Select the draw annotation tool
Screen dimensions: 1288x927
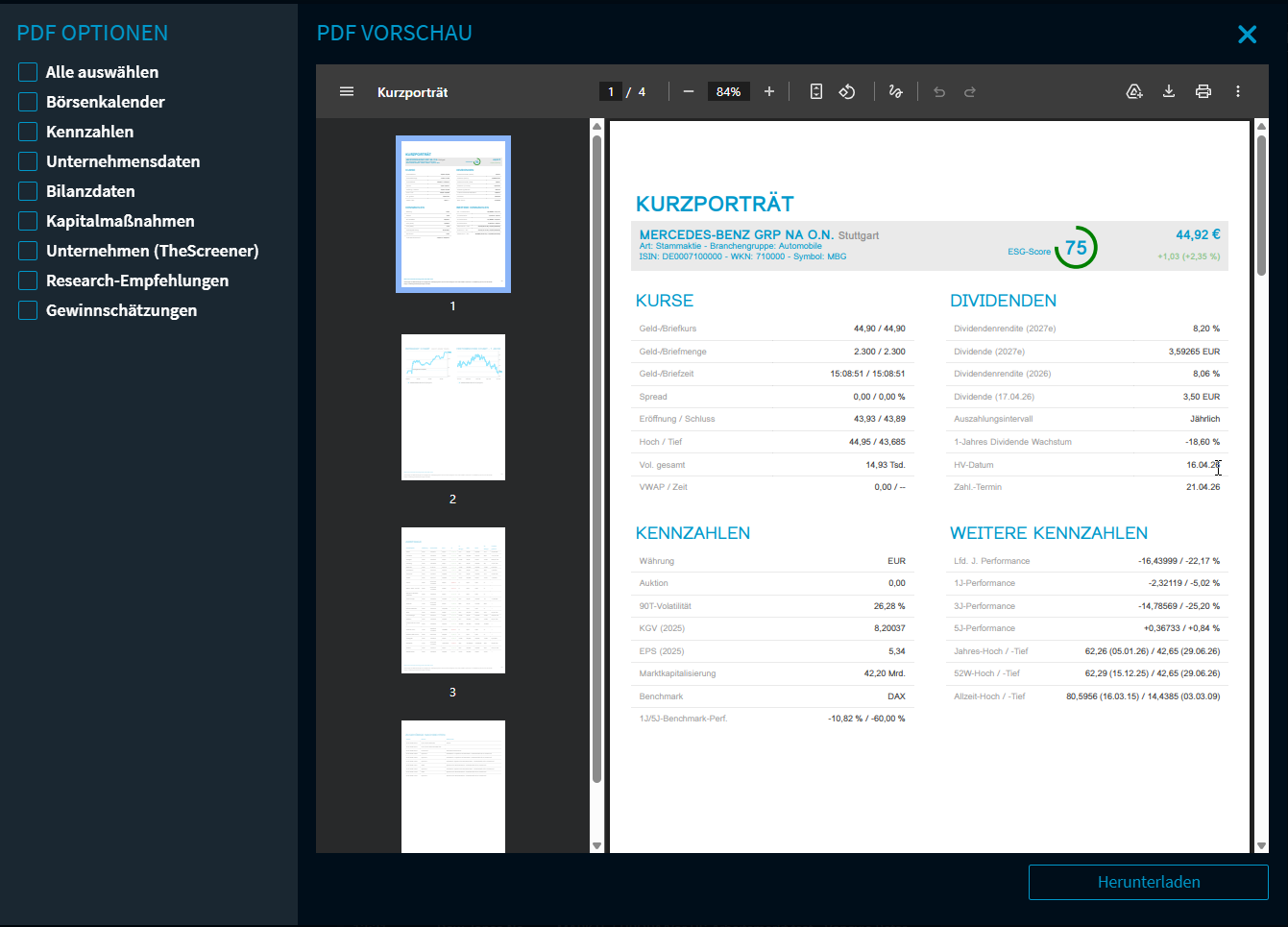pos(896,91)
